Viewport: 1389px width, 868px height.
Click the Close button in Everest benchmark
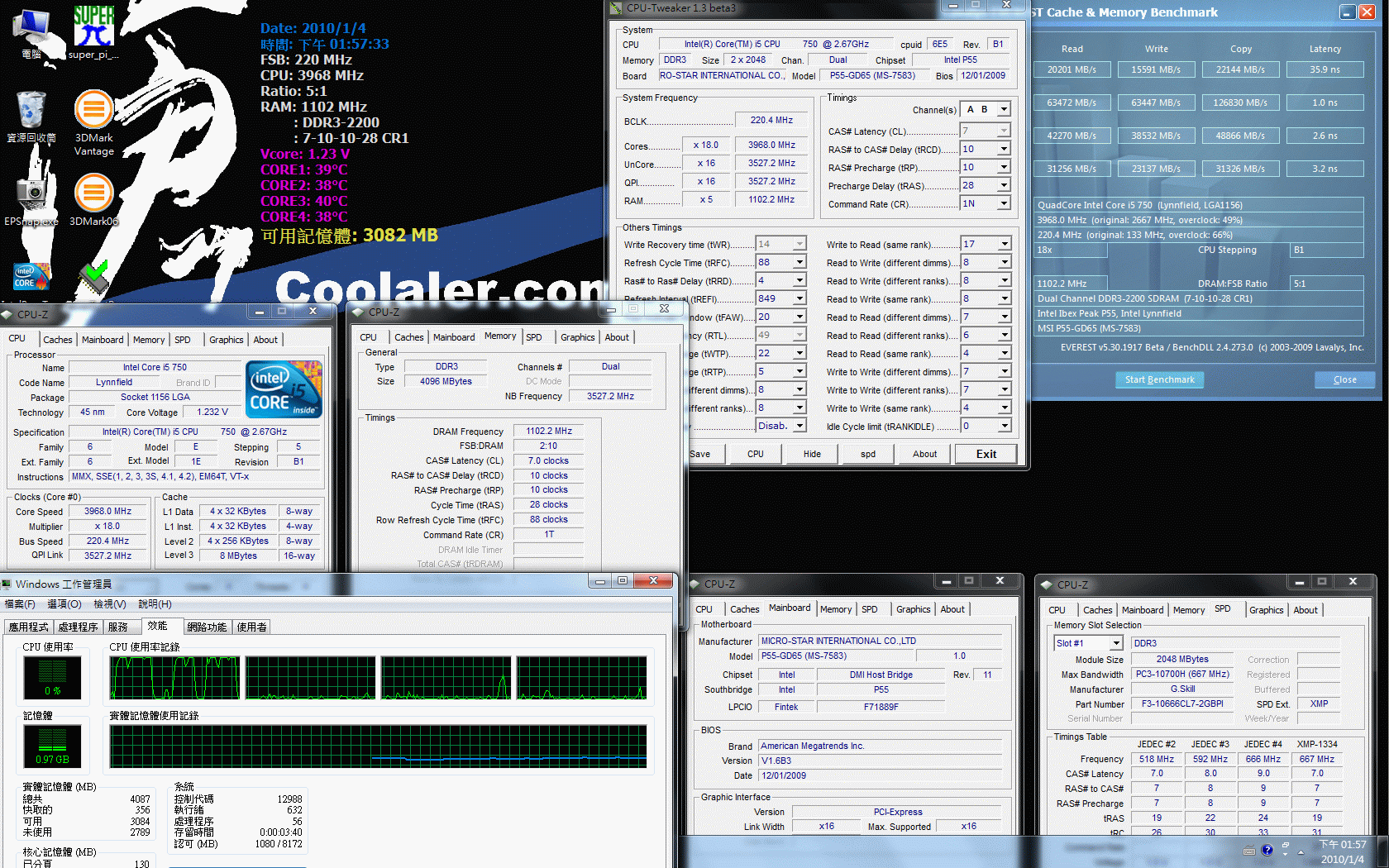tap(1344, 379)
